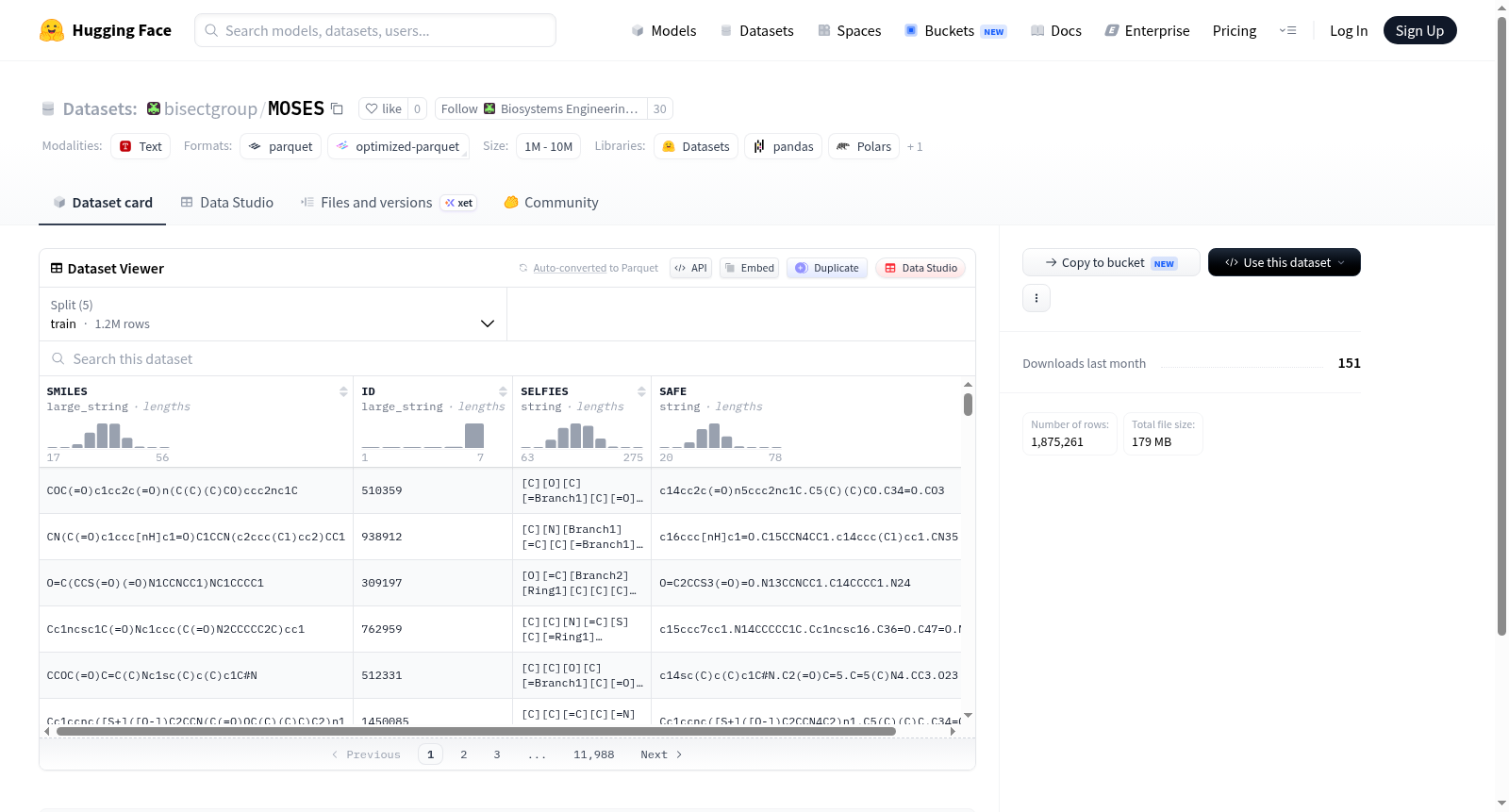The image size is (1509, 812).
Task: Select the ID cell 762959
Action: [433, 629]
